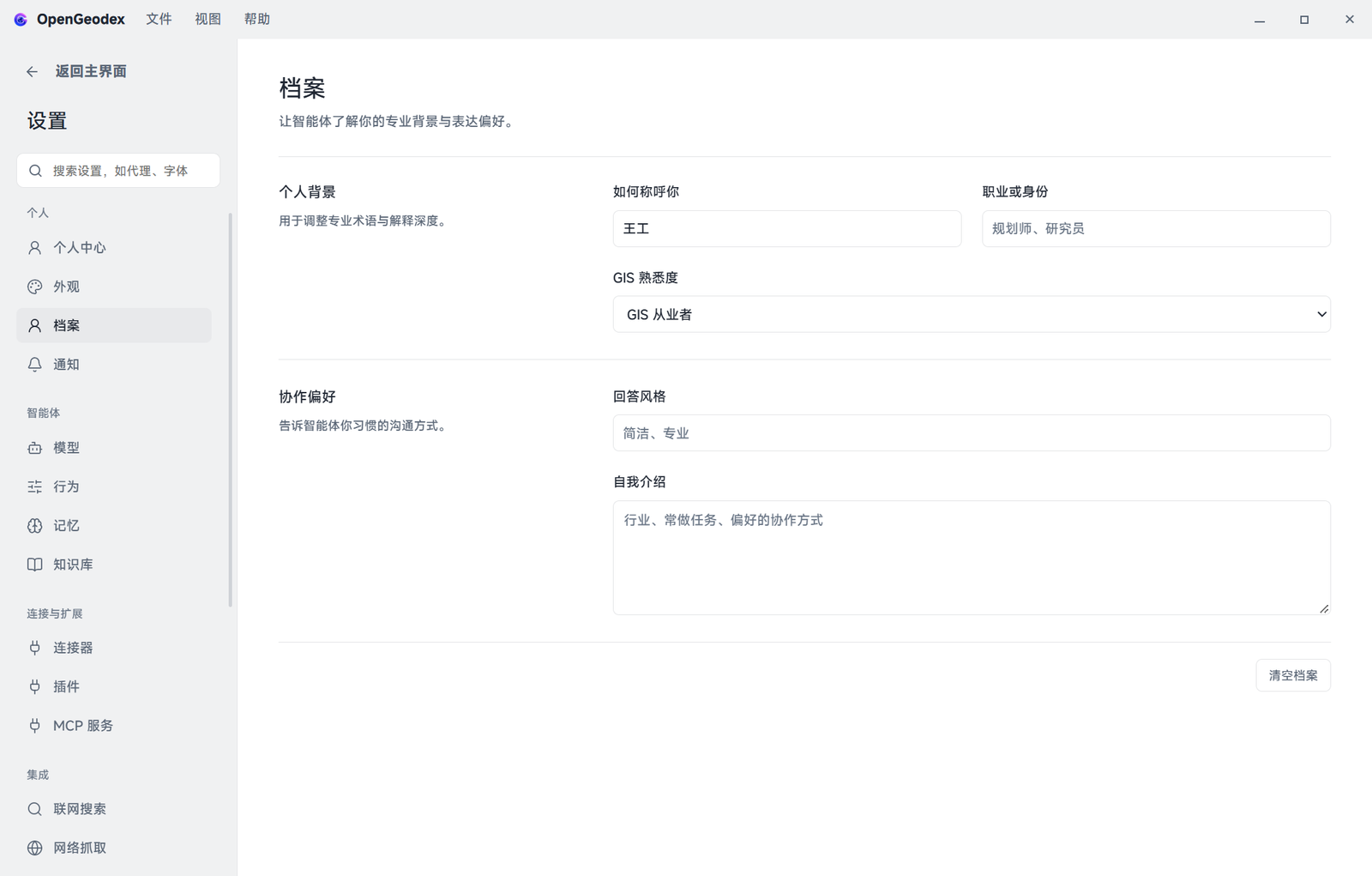1372x876 pixels.
Task: Open the 帮助 menu
Action: point(257,19)
